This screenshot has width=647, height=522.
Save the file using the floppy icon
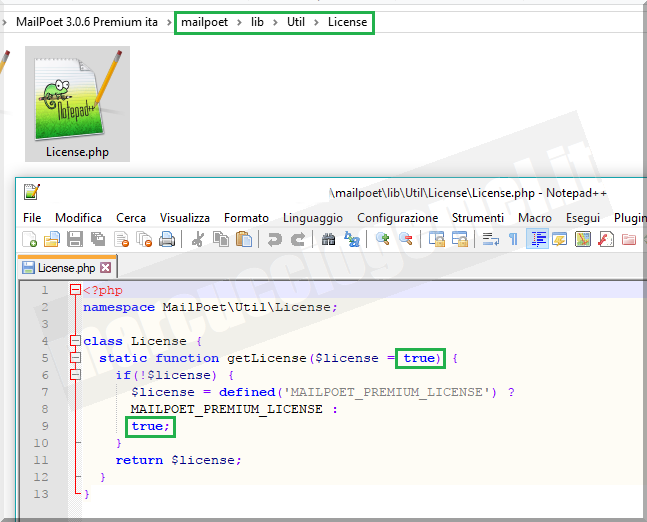(75, 239)
